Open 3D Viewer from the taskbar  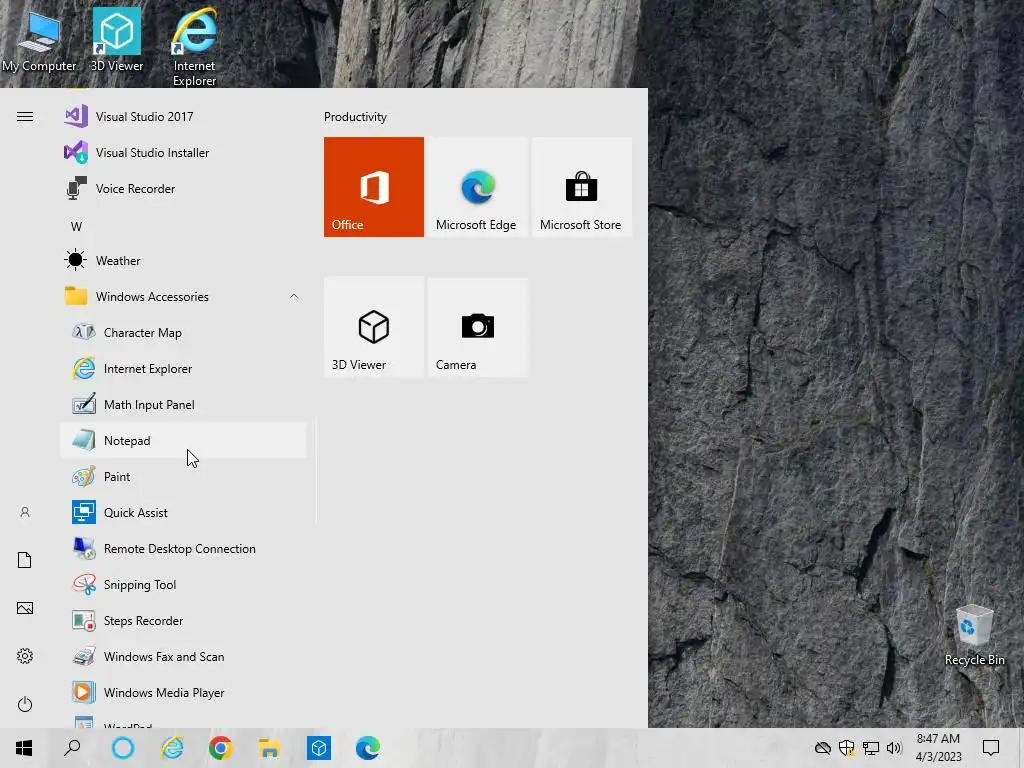[x=319, y=748]
